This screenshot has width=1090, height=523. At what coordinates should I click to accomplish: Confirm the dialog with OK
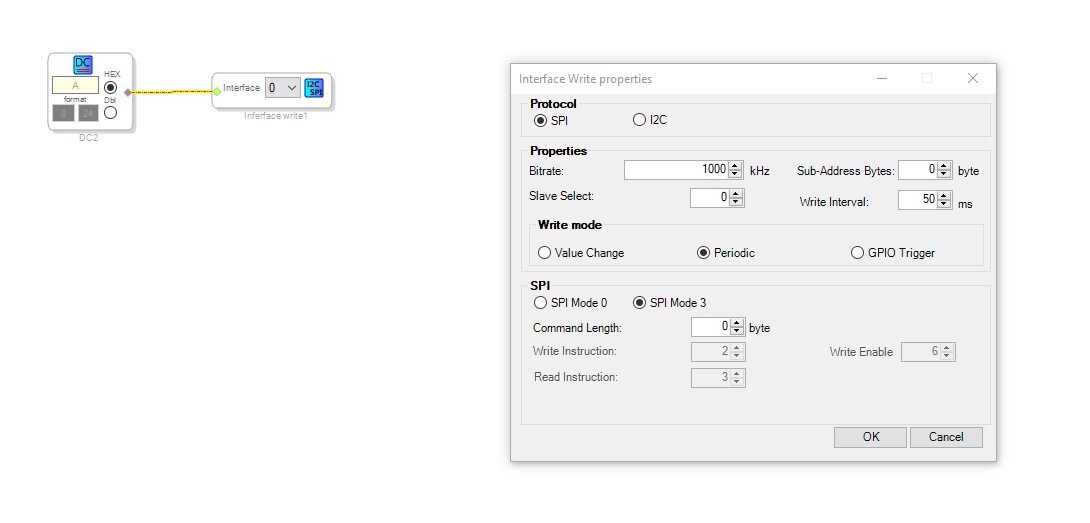(870, 437)
